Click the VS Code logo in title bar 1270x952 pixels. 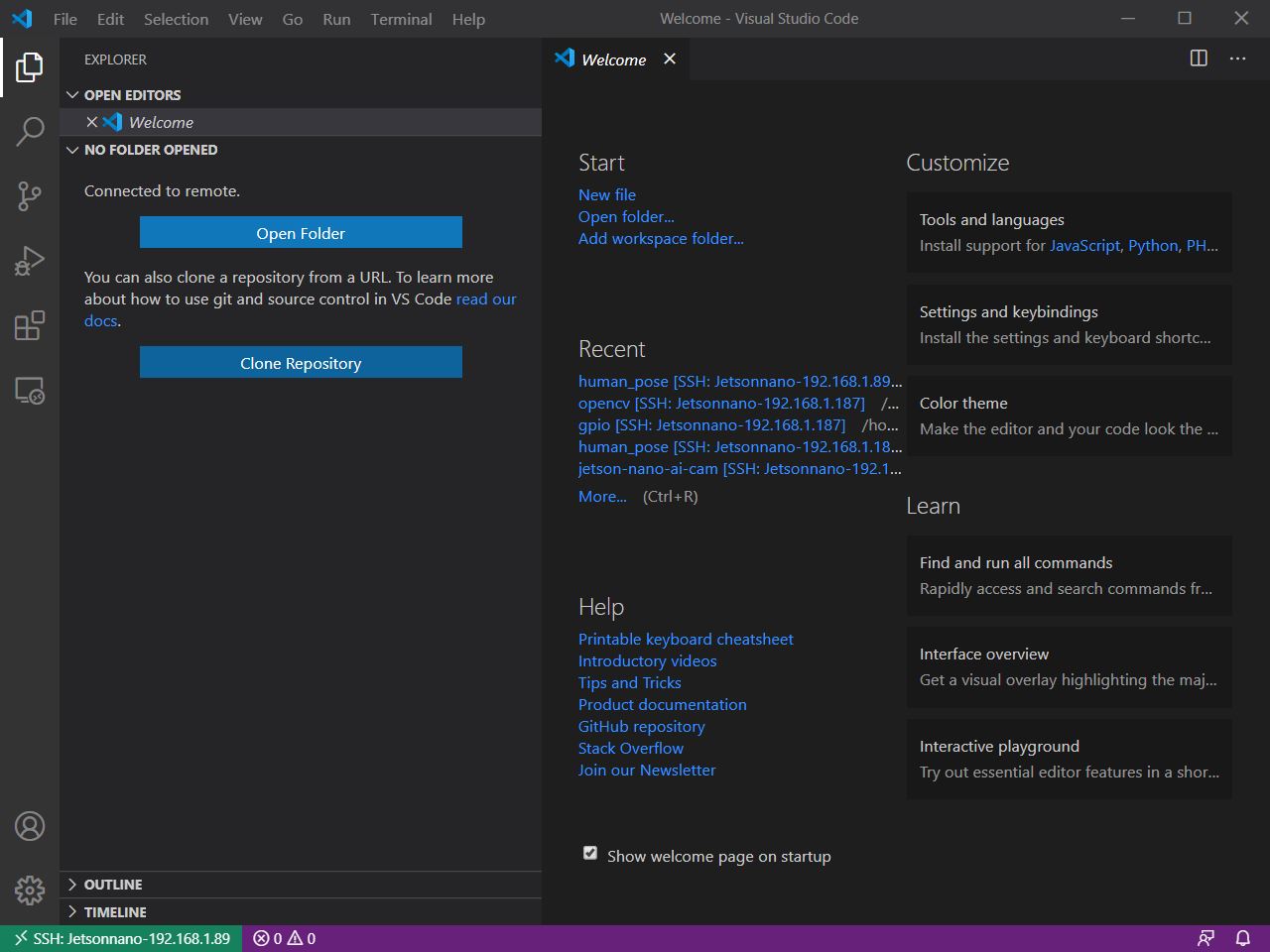[x=22, y=18]
